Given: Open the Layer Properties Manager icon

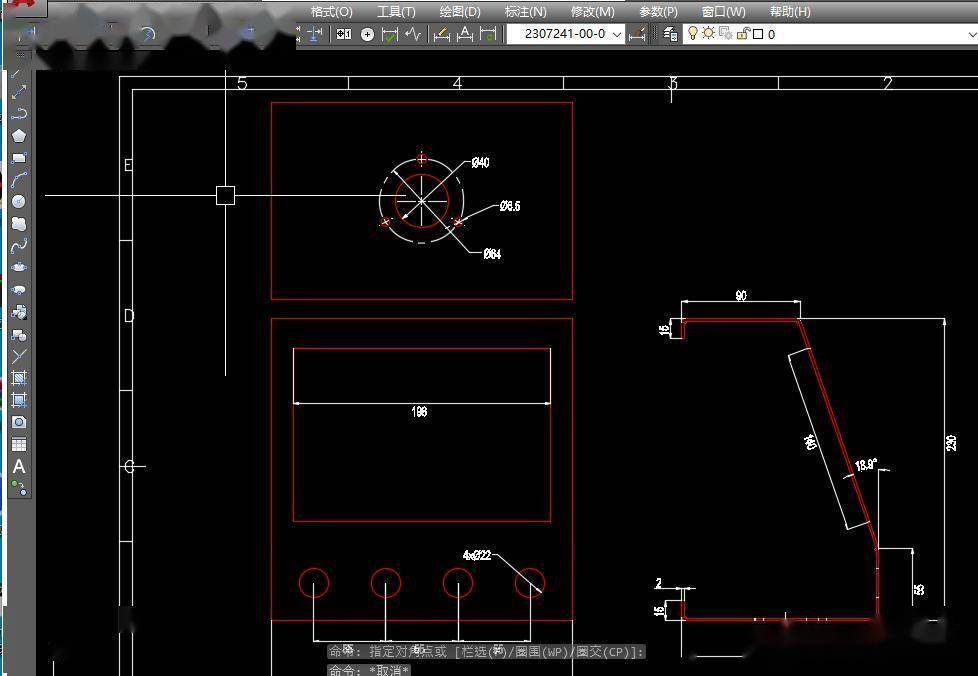Looking at the screenshot, I should [x=670, y=34].
